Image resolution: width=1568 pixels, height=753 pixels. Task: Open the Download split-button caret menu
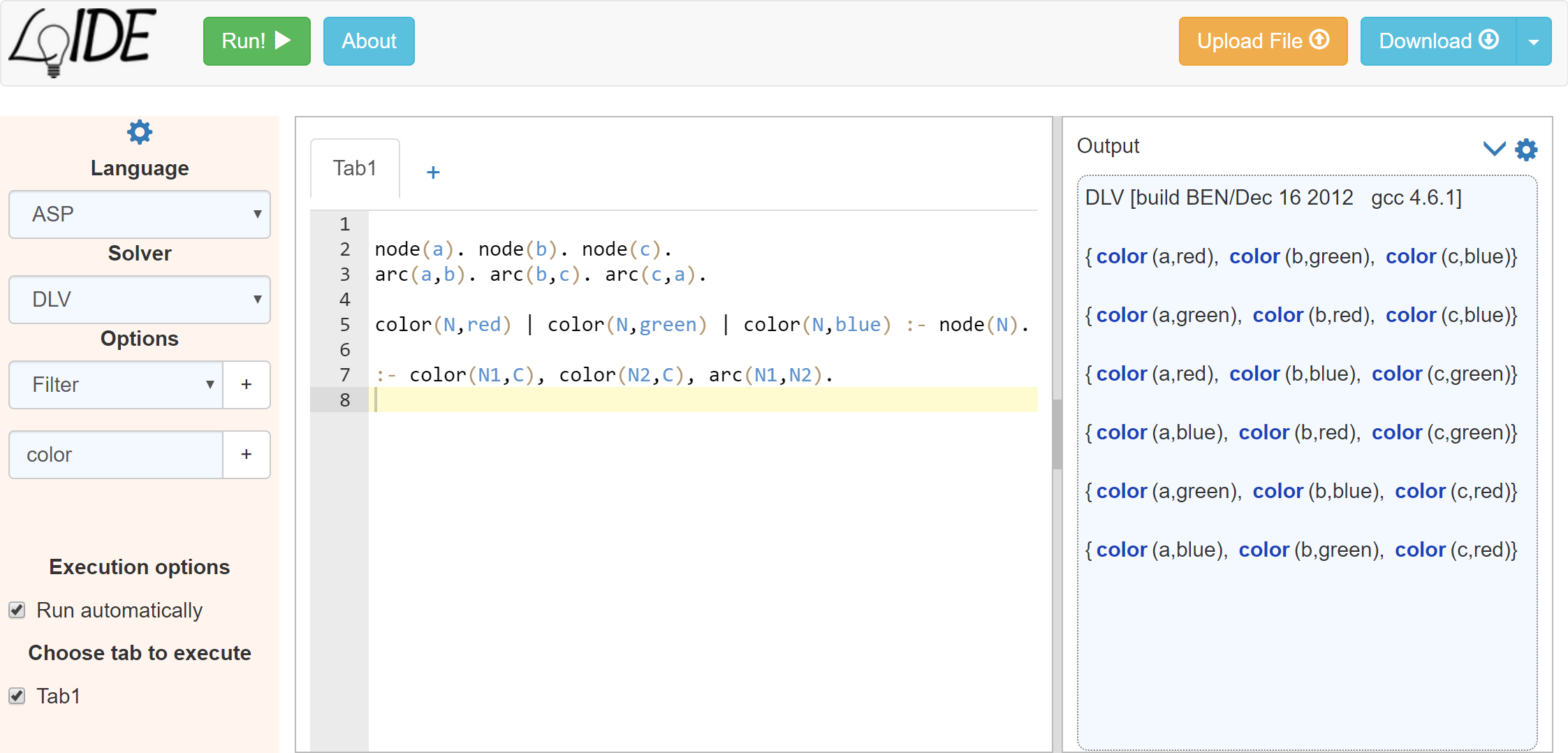coord(1534,42)
